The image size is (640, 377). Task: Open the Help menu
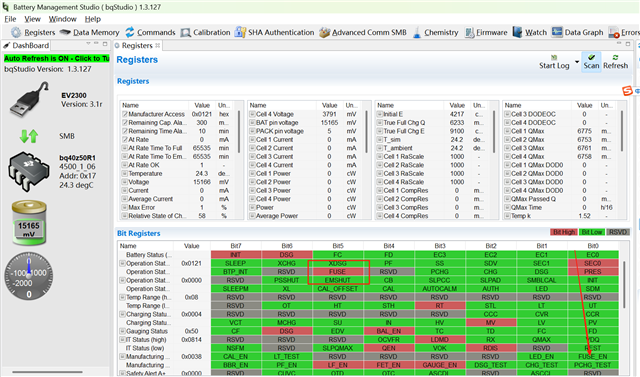[93, 19]
